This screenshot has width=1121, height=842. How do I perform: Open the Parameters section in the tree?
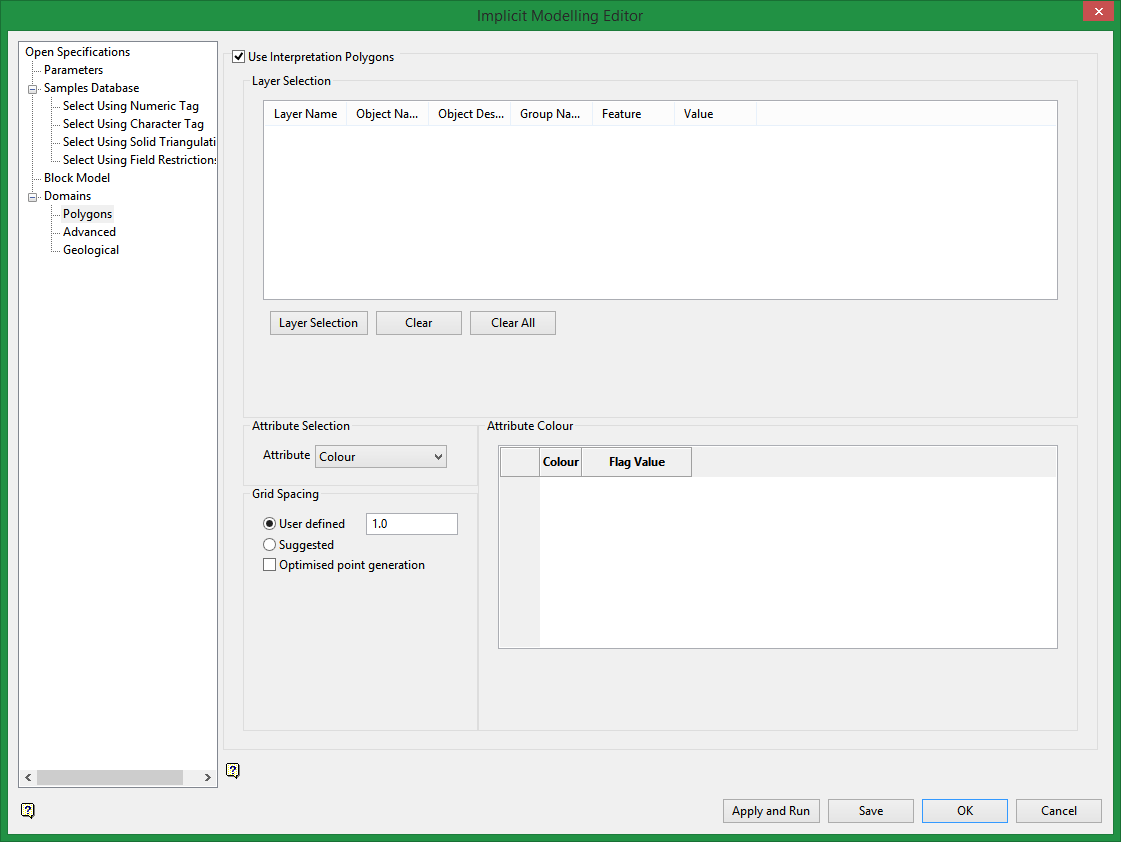[x=74, y=70]
